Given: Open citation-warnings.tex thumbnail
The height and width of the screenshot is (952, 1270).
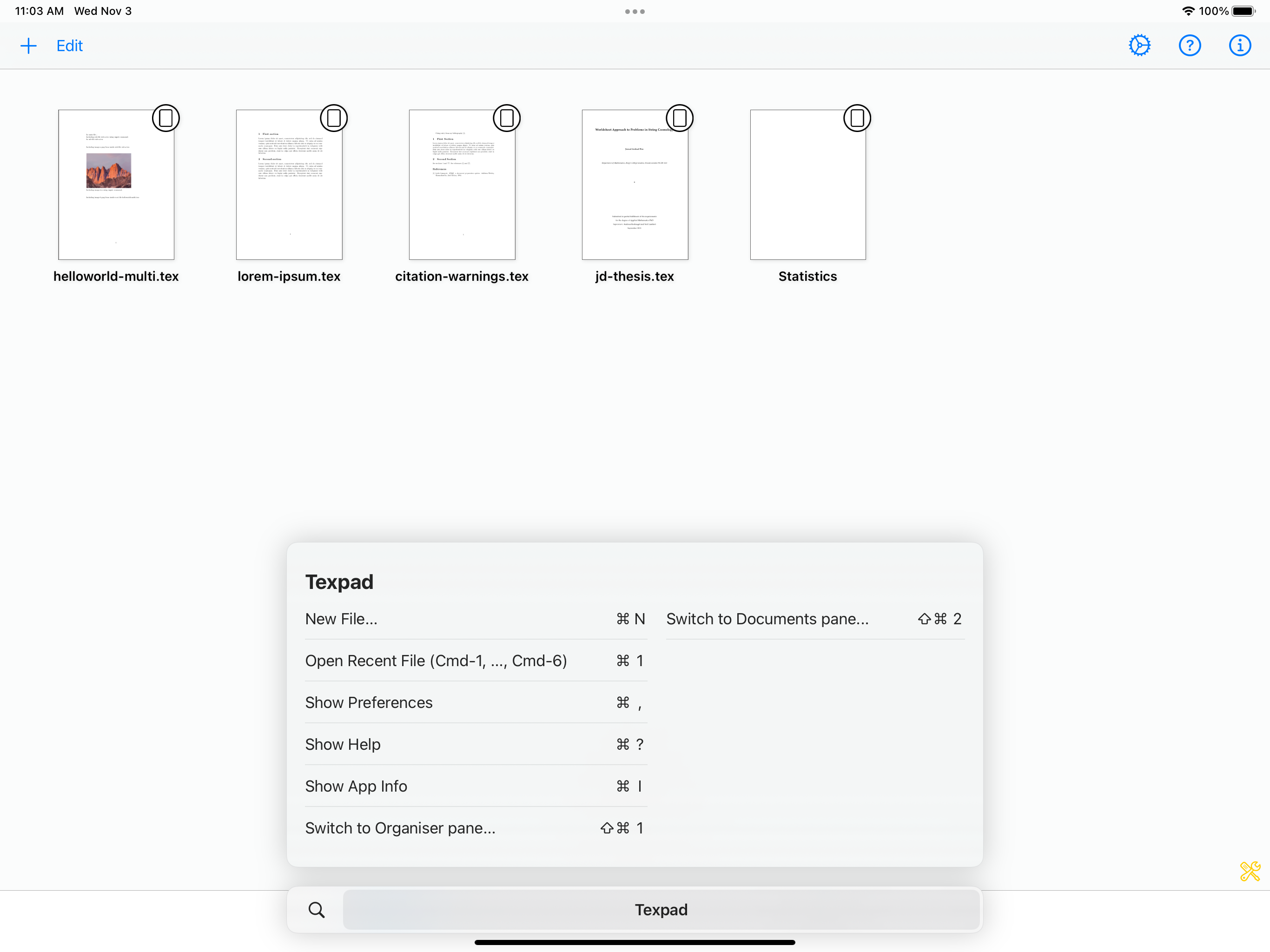Looking at the screenshot, I should [x=462, y=185].
